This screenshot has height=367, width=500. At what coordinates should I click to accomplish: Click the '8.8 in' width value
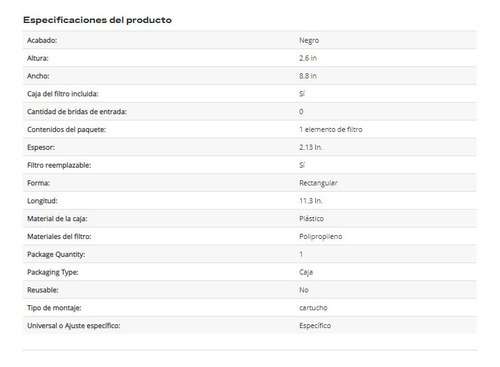pyautogui.click(x=308, y=76)
